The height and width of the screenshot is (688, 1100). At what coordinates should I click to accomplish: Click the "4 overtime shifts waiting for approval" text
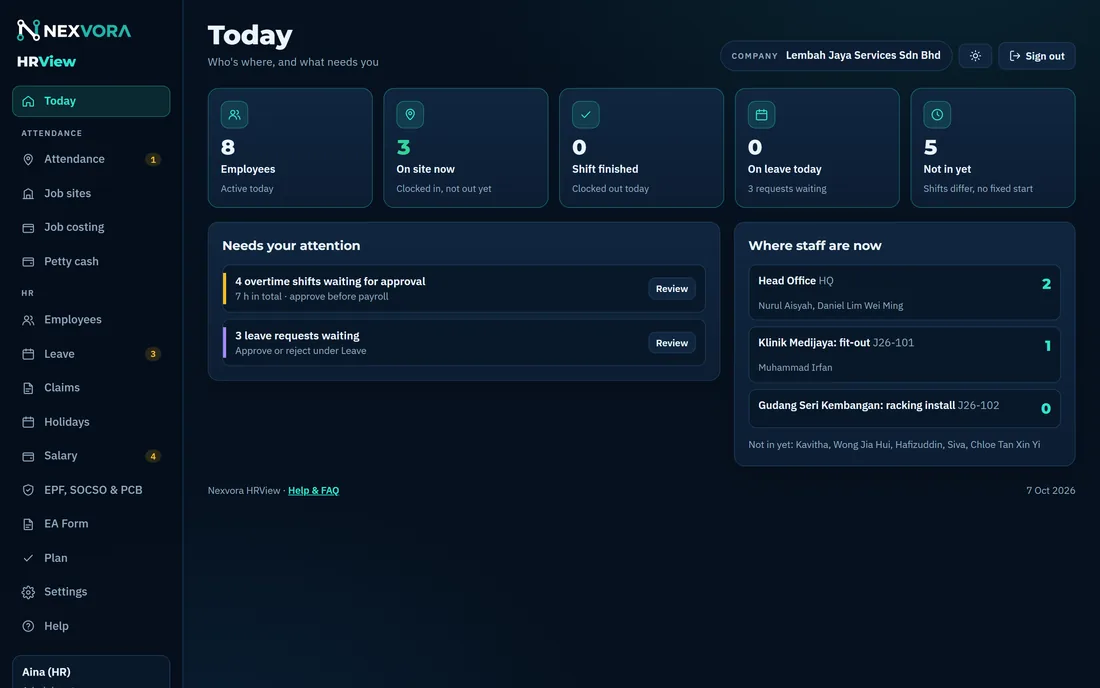pos(330,281)
